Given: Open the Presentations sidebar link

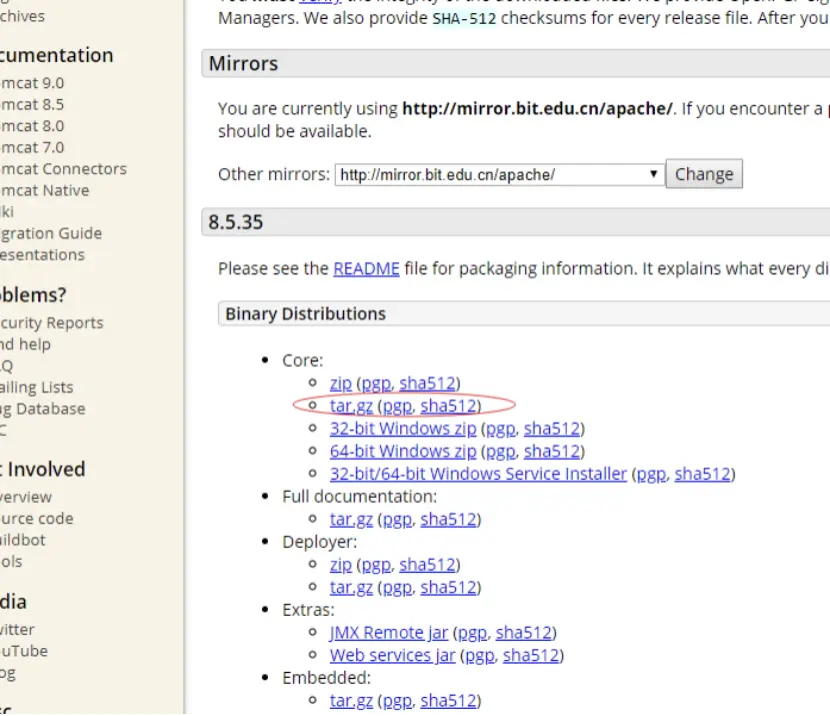Looking at the screenshot, I should pyautogui.click(x=42, y=255).
